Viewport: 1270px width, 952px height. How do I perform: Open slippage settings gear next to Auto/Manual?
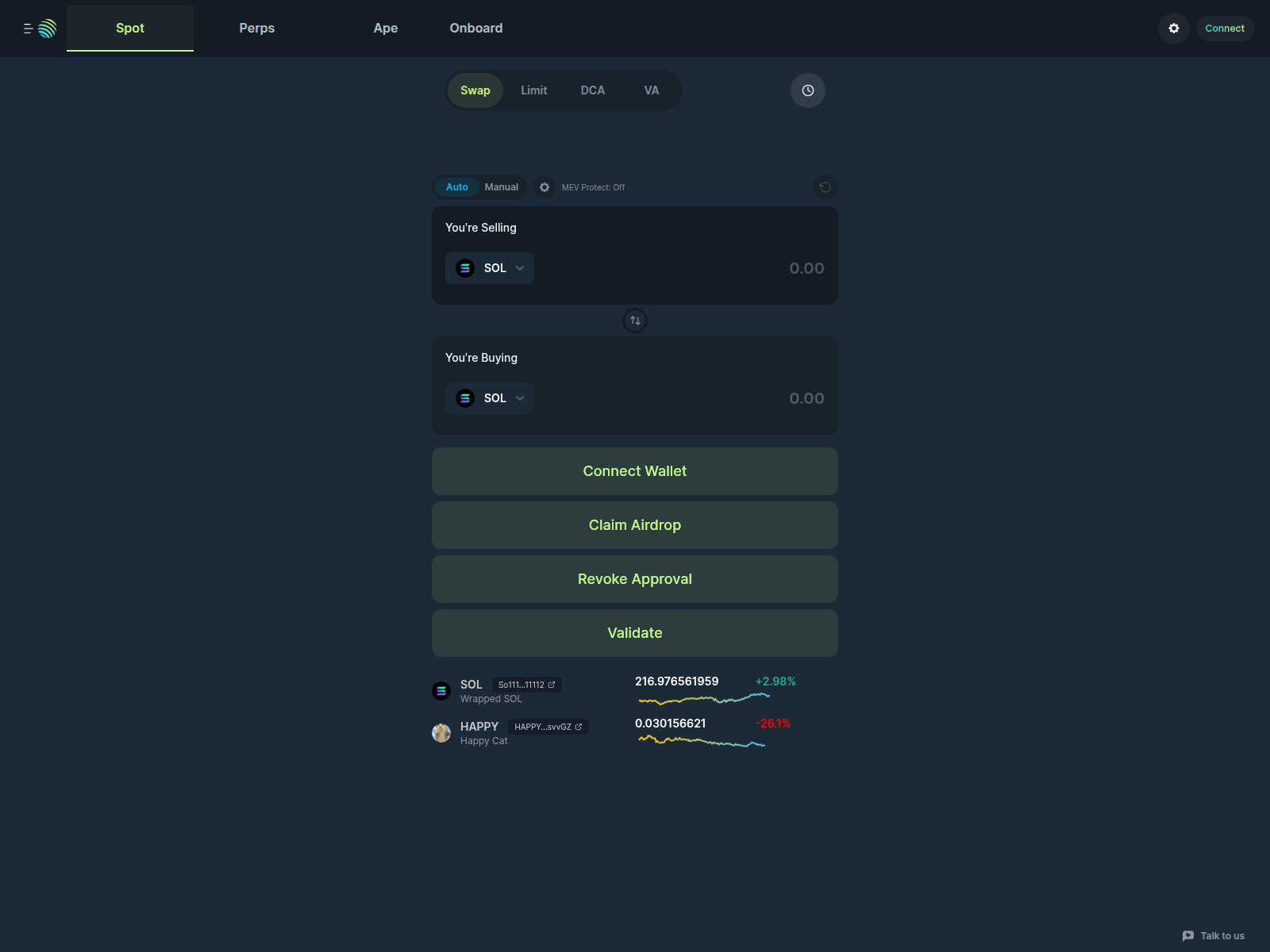coord(545,186)
